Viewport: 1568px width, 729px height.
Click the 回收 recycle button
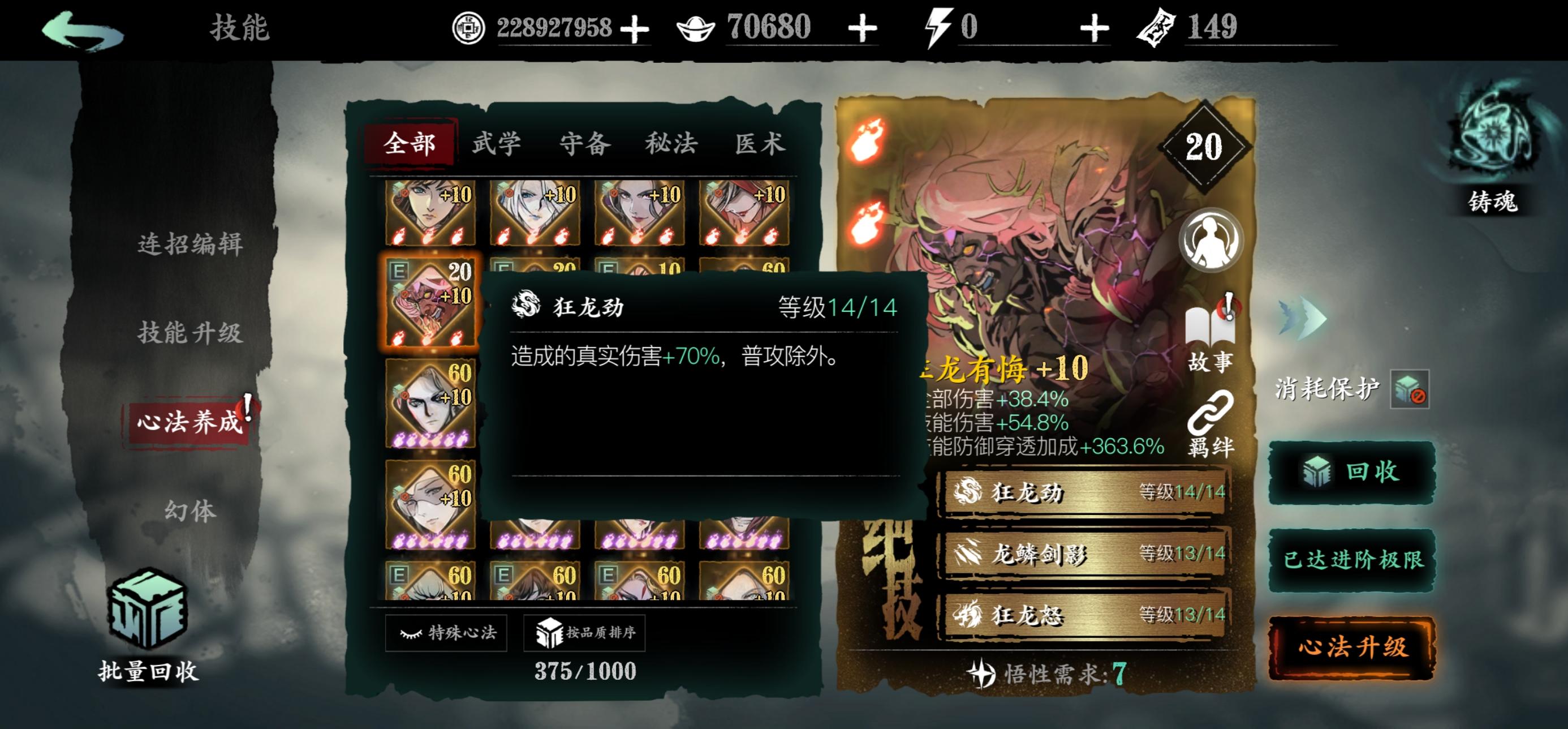click(1352, 472)
